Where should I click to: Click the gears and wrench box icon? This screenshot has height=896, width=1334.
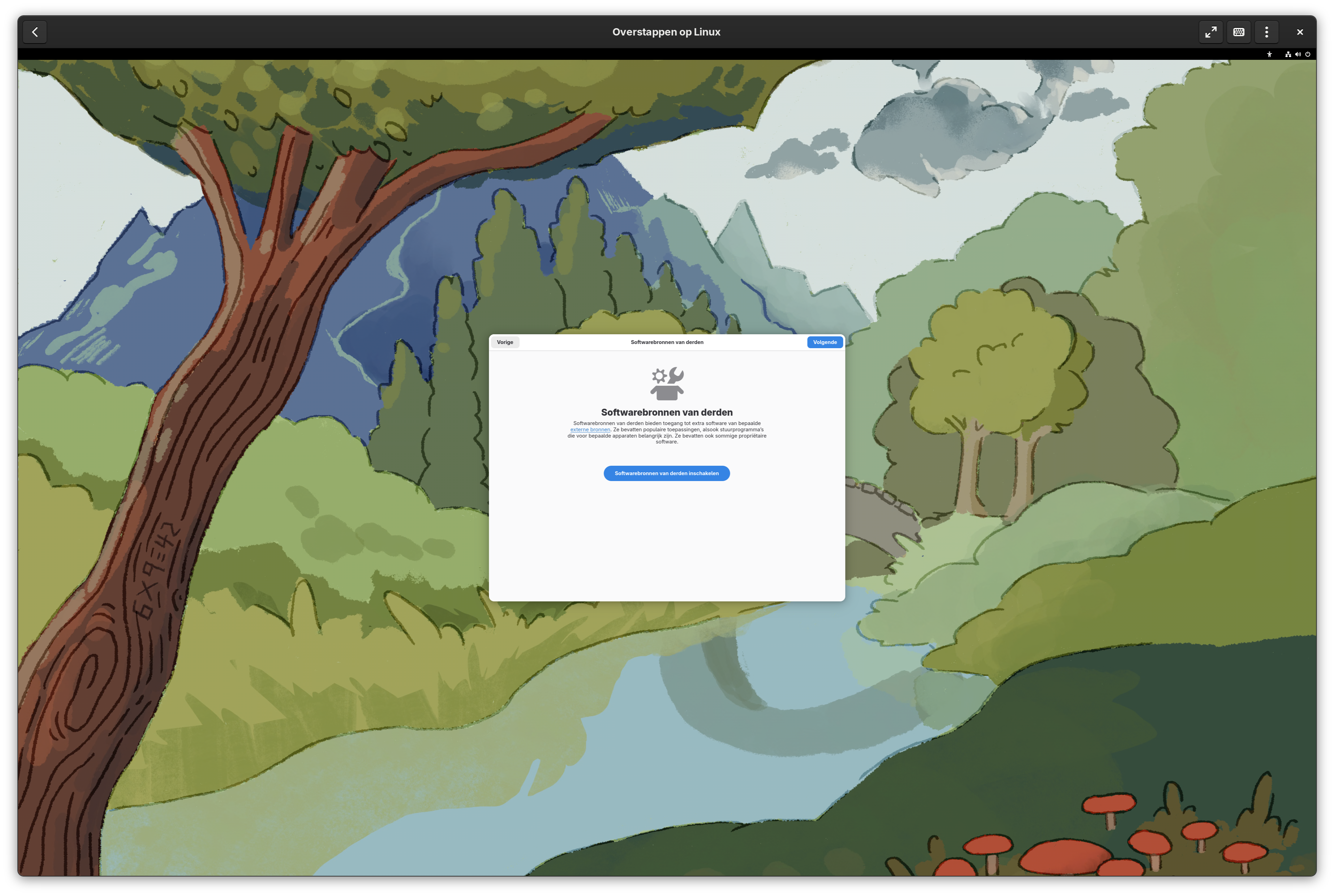pos(667,383)
